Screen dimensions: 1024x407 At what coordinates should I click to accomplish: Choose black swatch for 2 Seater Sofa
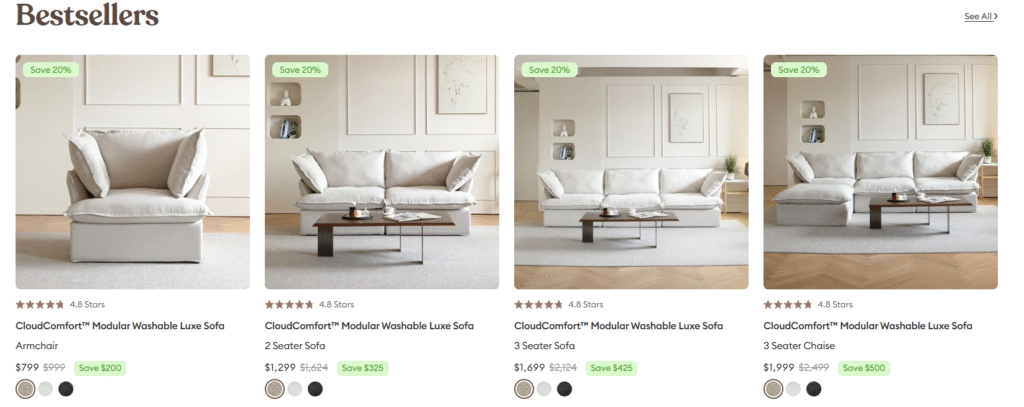315,389
